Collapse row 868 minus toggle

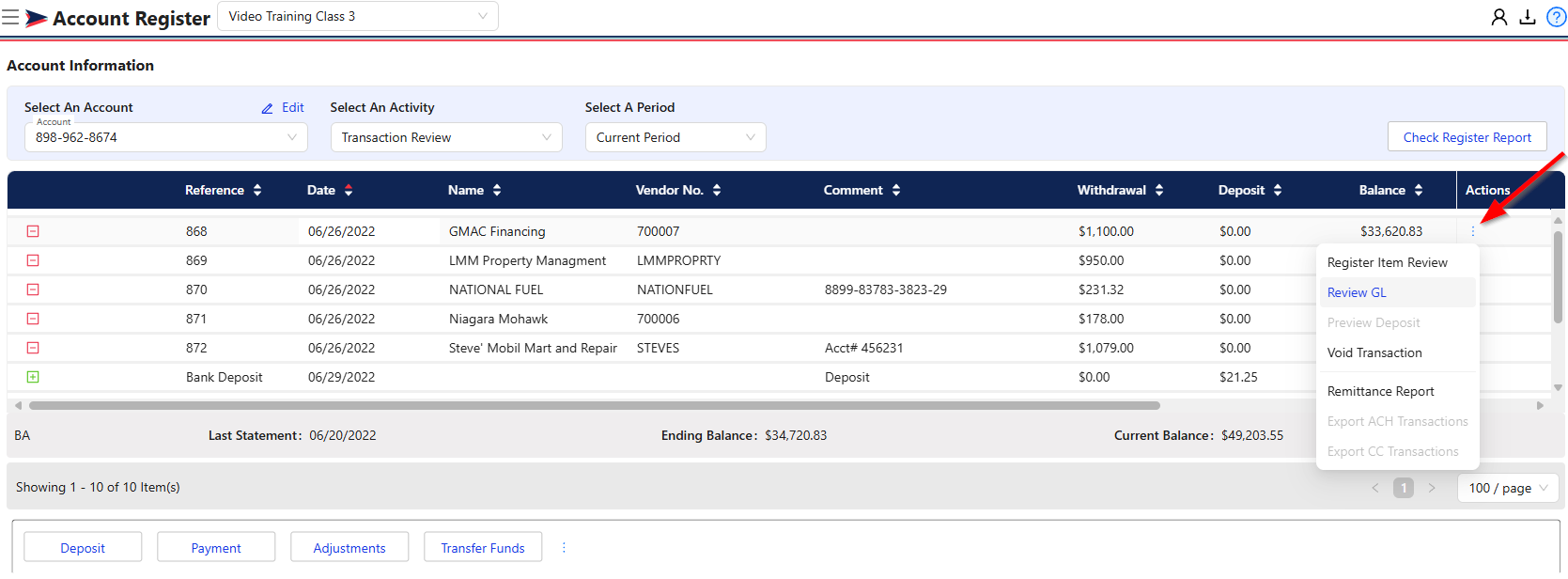33,231
